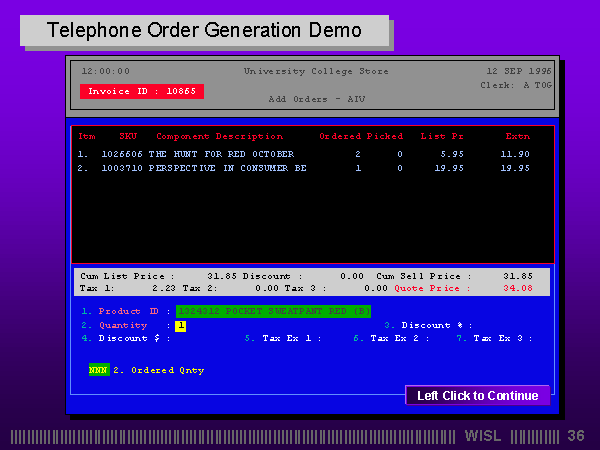Click the red Invoice ID 10865 badge
600x450 pixels.
pos(141,91)
